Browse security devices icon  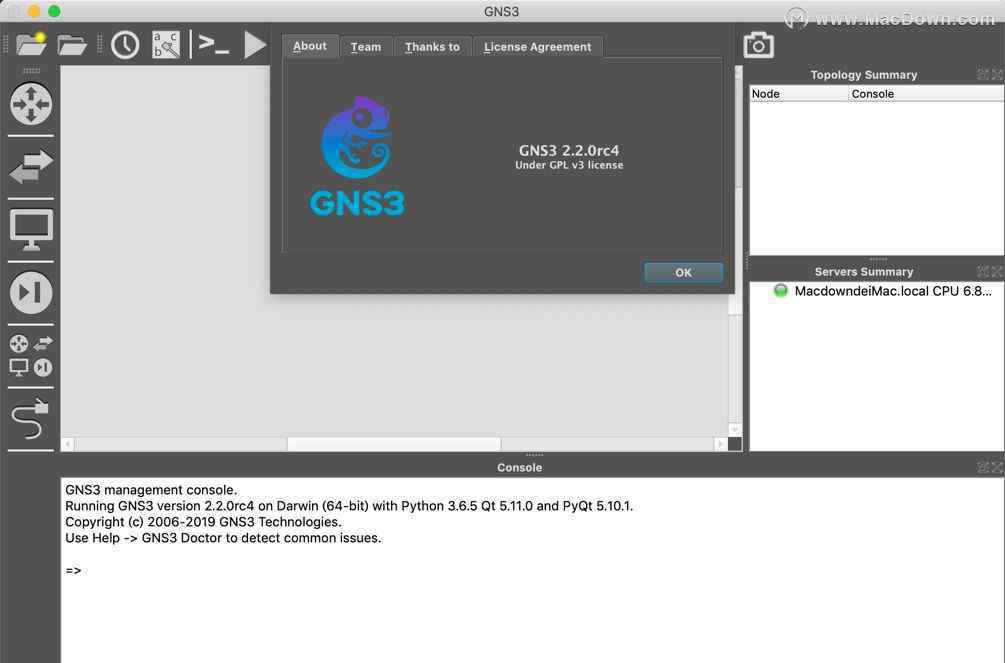(x=31, y=292)
